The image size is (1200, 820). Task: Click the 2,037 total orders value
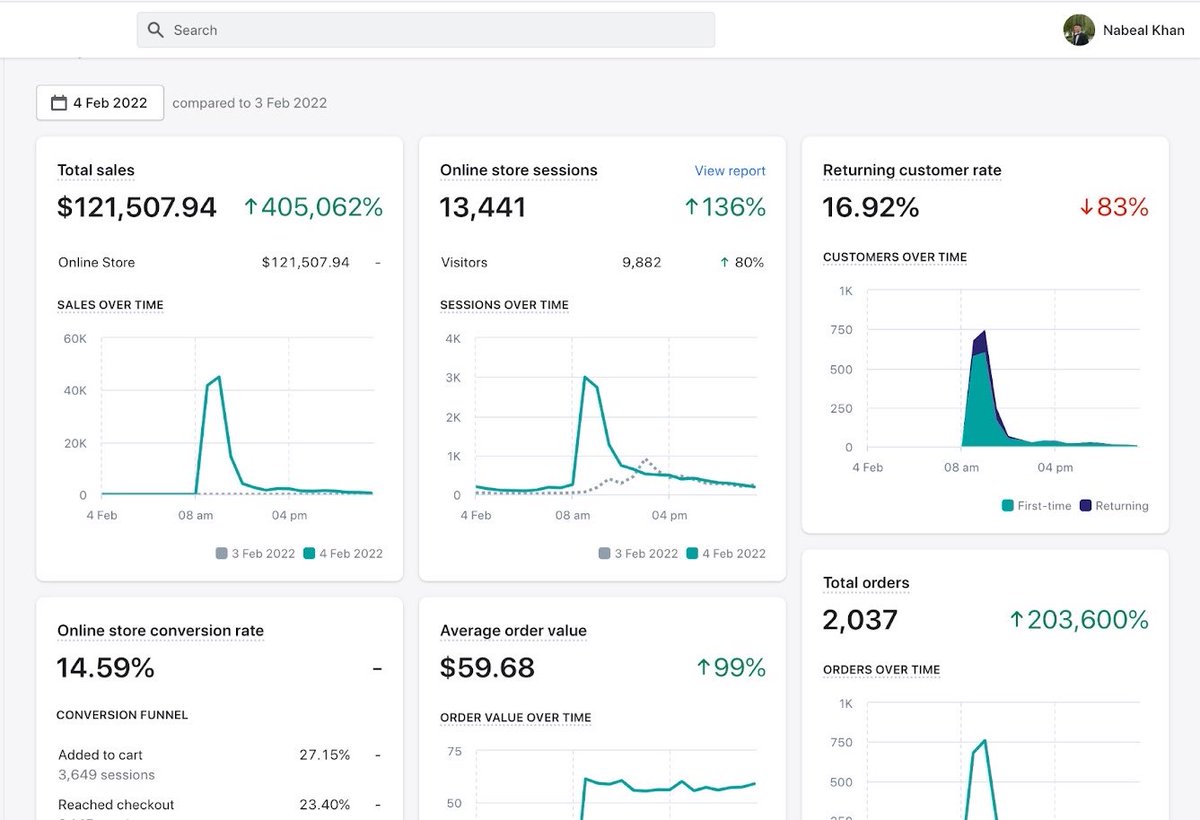click(860, 620)
